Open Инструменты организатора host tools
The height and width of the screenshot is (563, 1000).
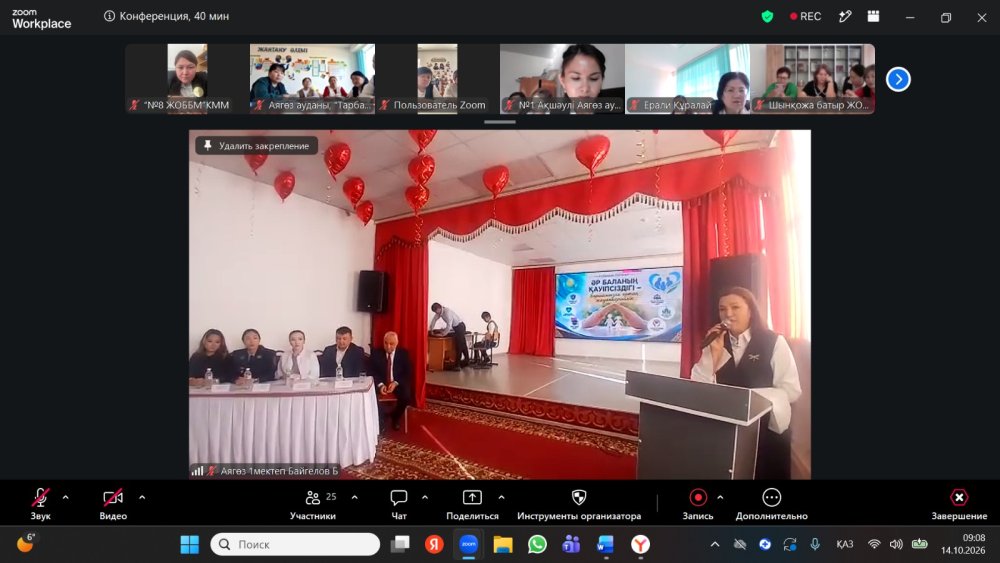click(x=579, y=504)
